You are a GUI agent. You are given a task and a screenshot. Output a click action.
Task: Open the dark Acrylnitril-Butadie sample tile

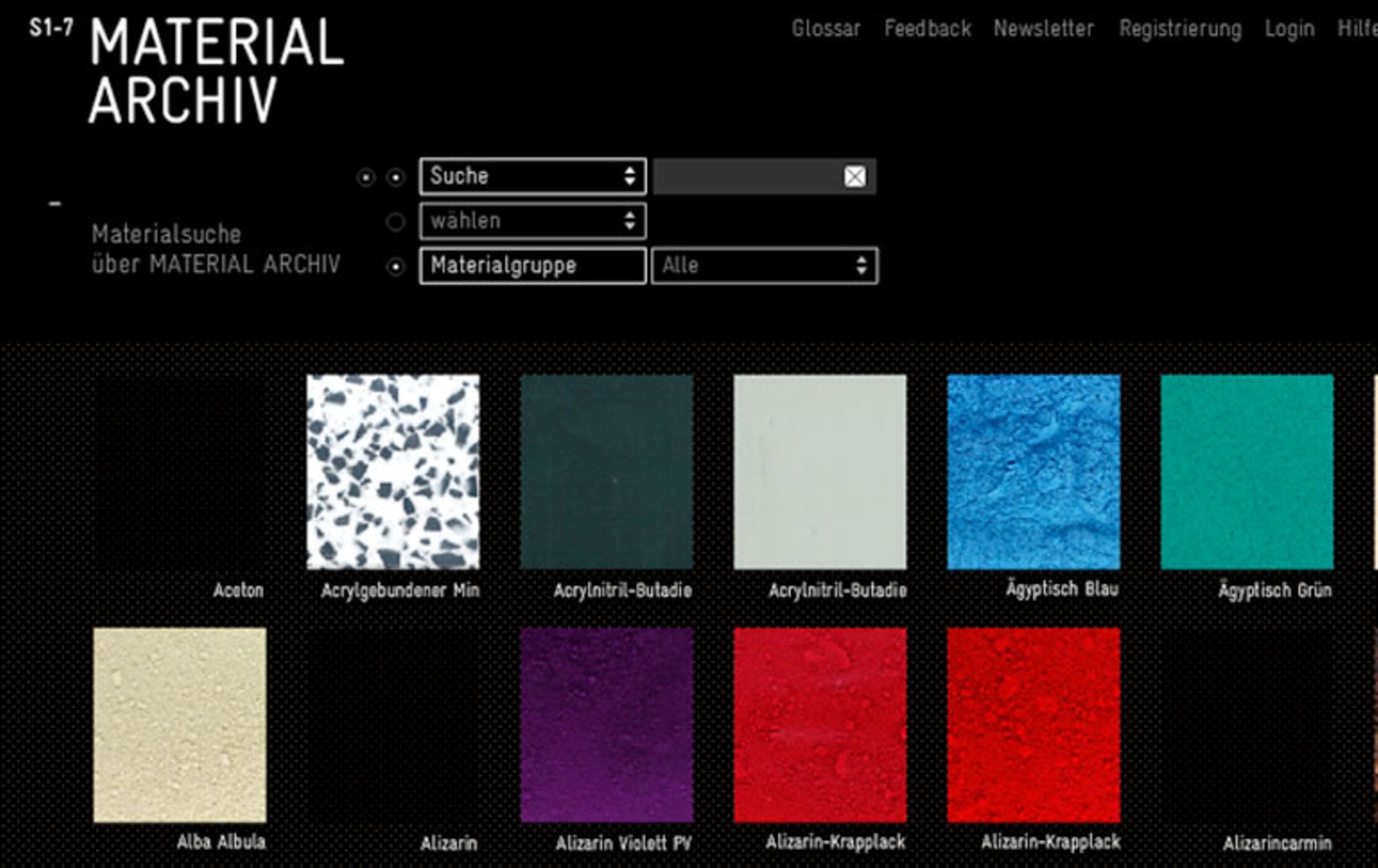606,472
